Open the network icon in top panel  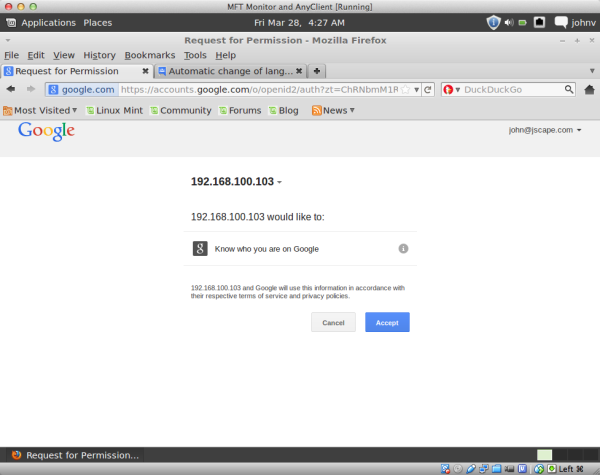pos(539,22)
